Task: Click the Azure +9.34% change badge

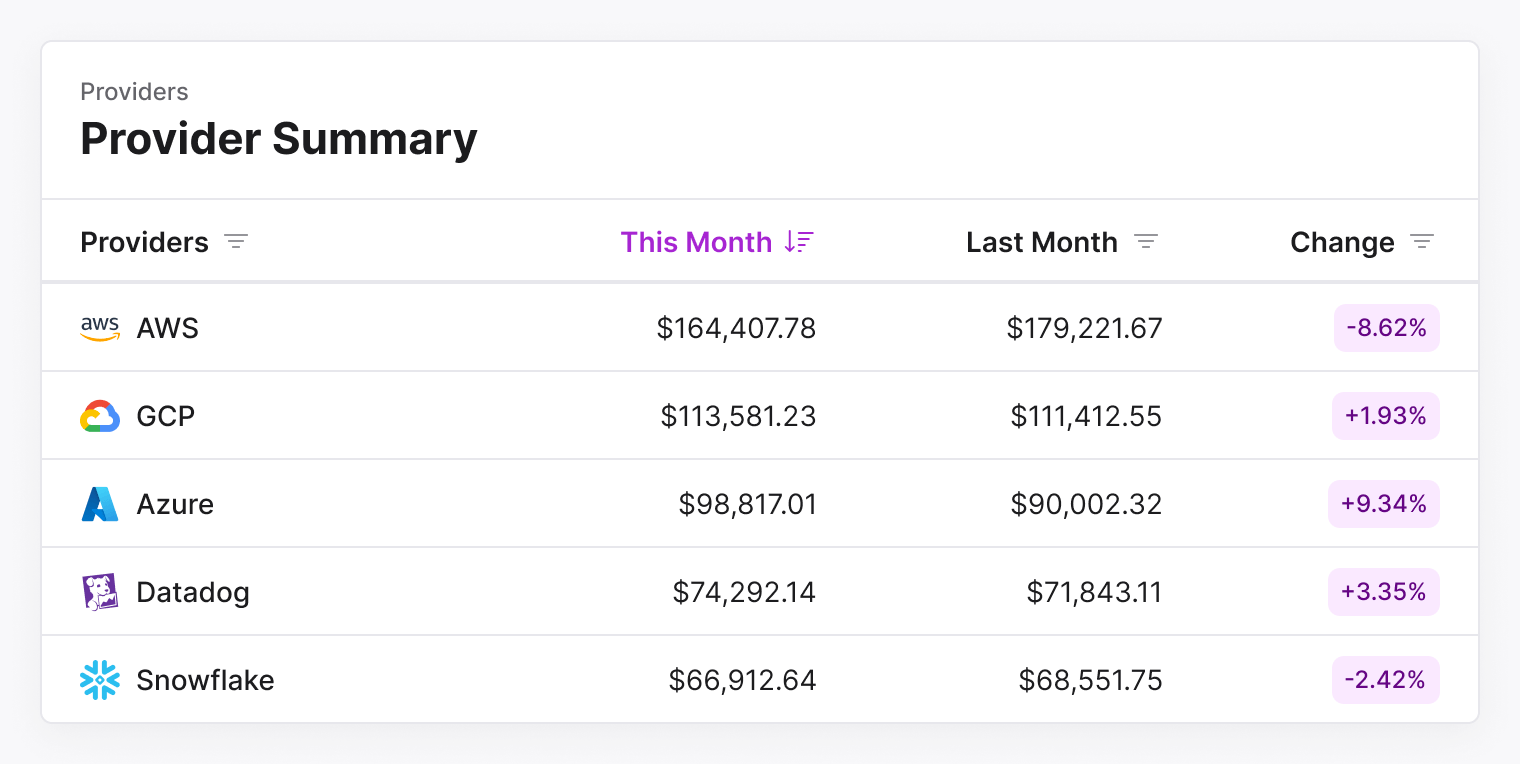Action: (x=1384, y=504)
